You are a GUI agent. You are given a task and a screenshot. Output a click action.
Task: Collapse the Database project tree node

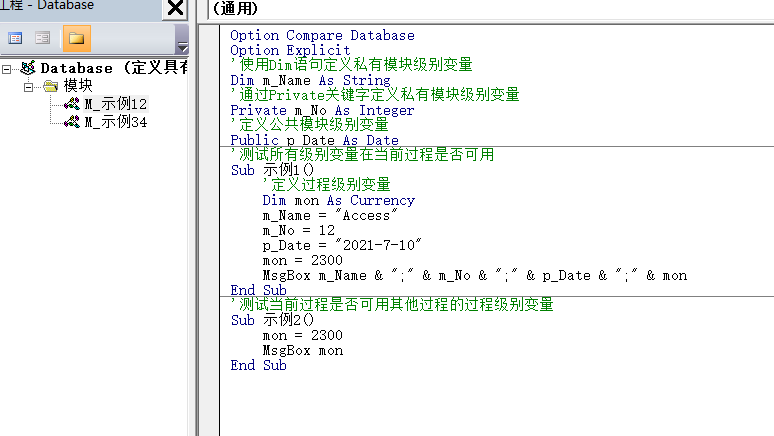point(6,69)
